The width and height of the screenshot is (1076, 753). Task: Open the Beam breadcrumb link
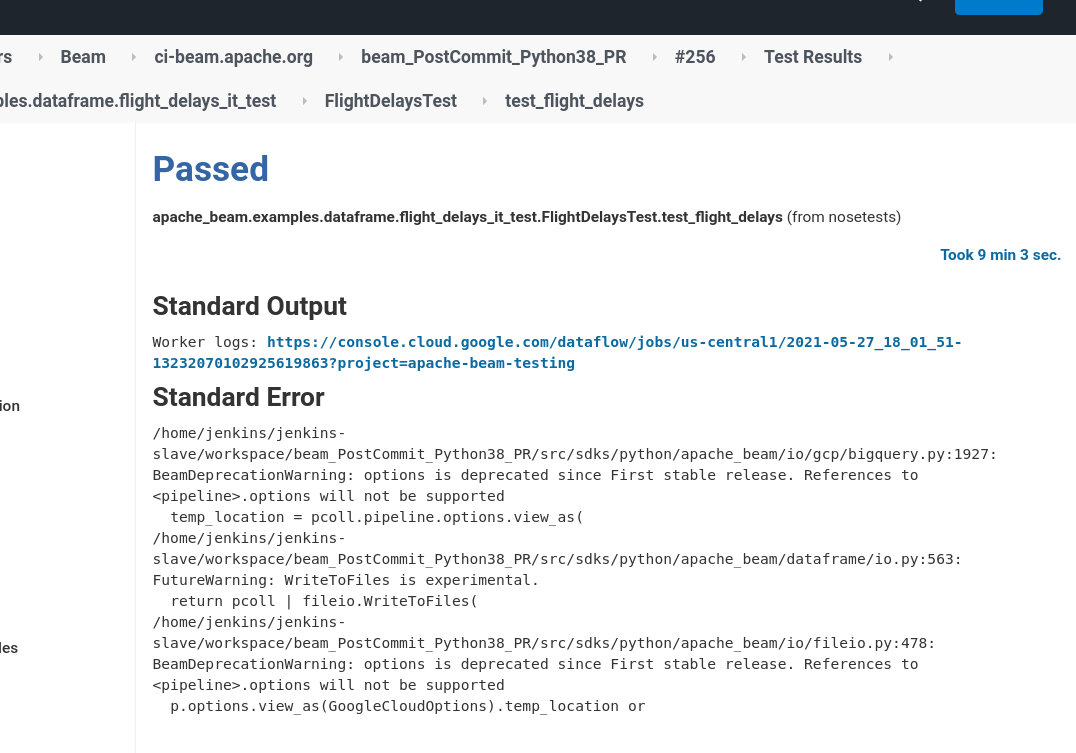83,57
